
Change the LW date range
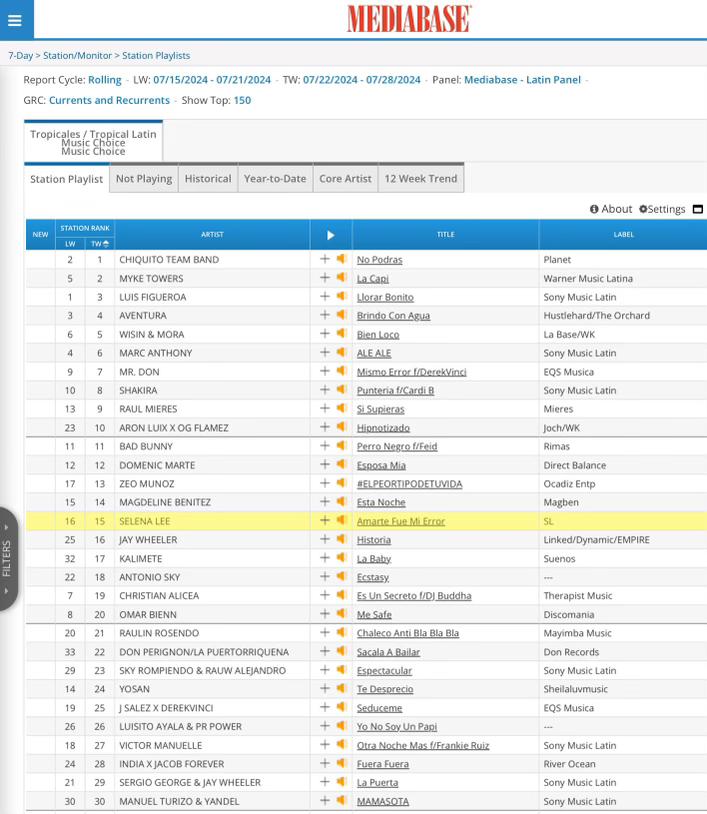pos(212,80)
